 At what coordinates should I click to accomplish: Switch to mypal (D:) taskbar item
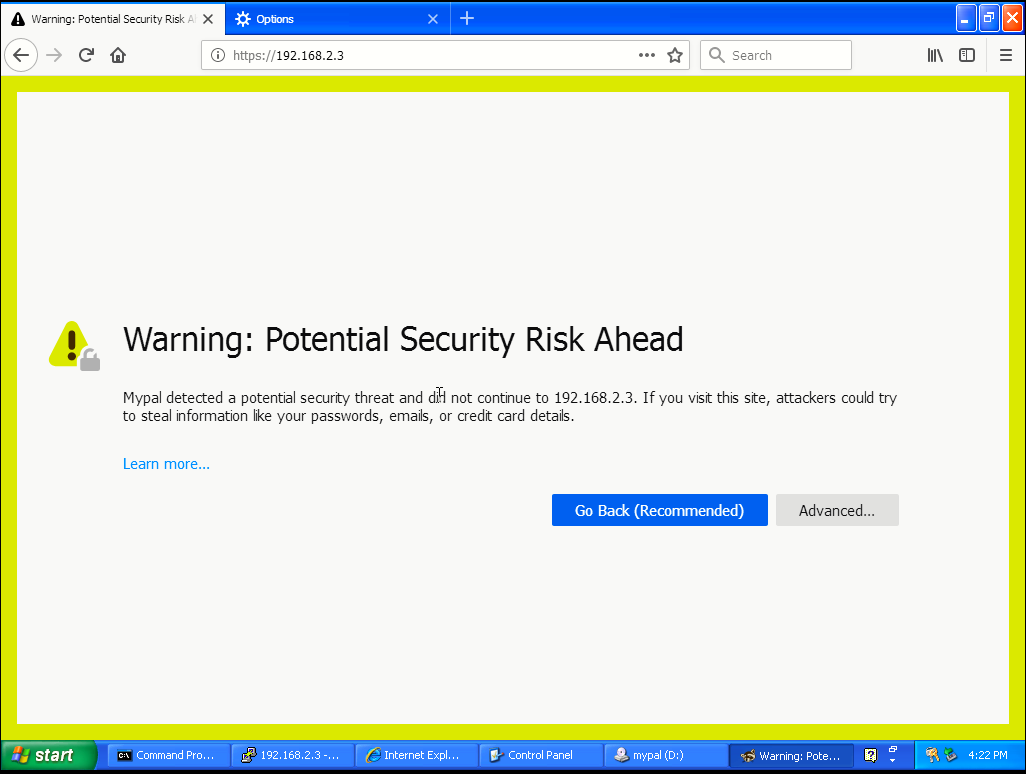coord(665,756)
